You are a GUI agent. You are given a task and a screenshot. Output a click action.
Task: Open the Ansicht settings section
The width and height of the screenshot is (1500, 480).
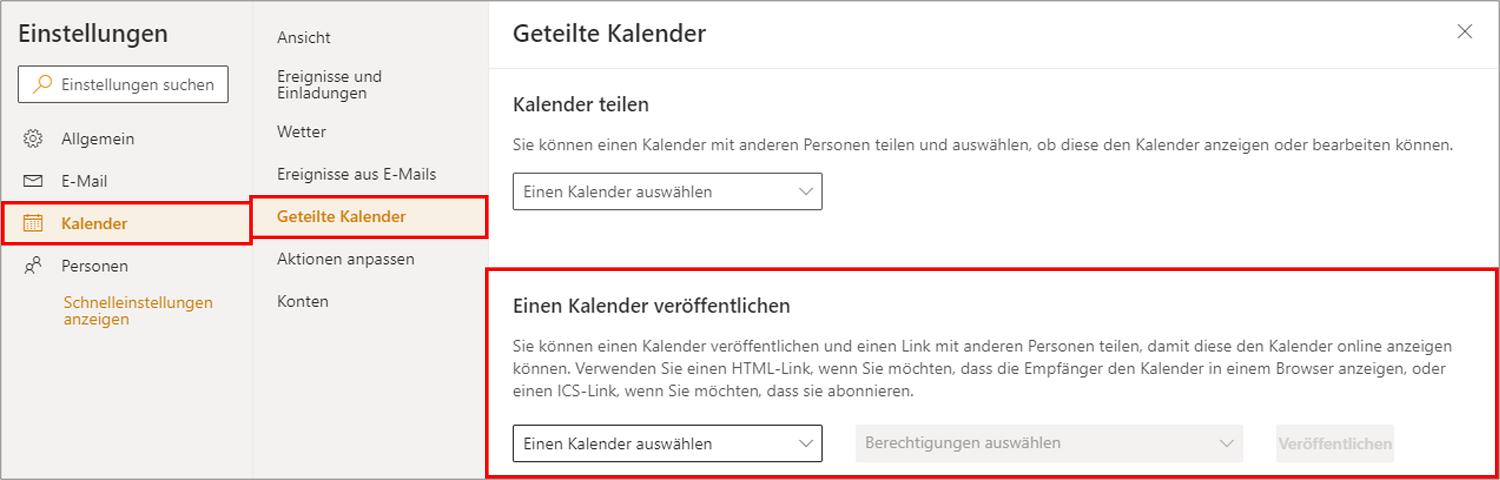point(304,38)
